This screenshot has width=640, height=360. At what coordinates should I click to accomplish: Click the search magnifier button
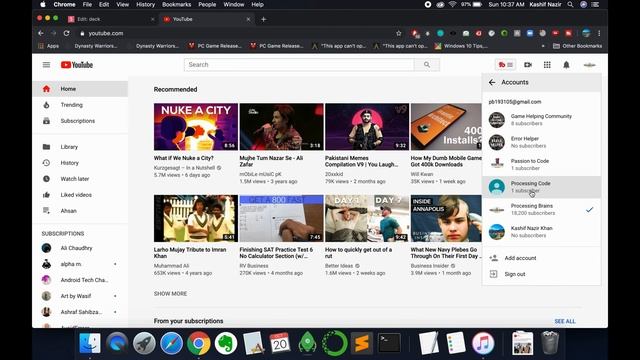427,64
